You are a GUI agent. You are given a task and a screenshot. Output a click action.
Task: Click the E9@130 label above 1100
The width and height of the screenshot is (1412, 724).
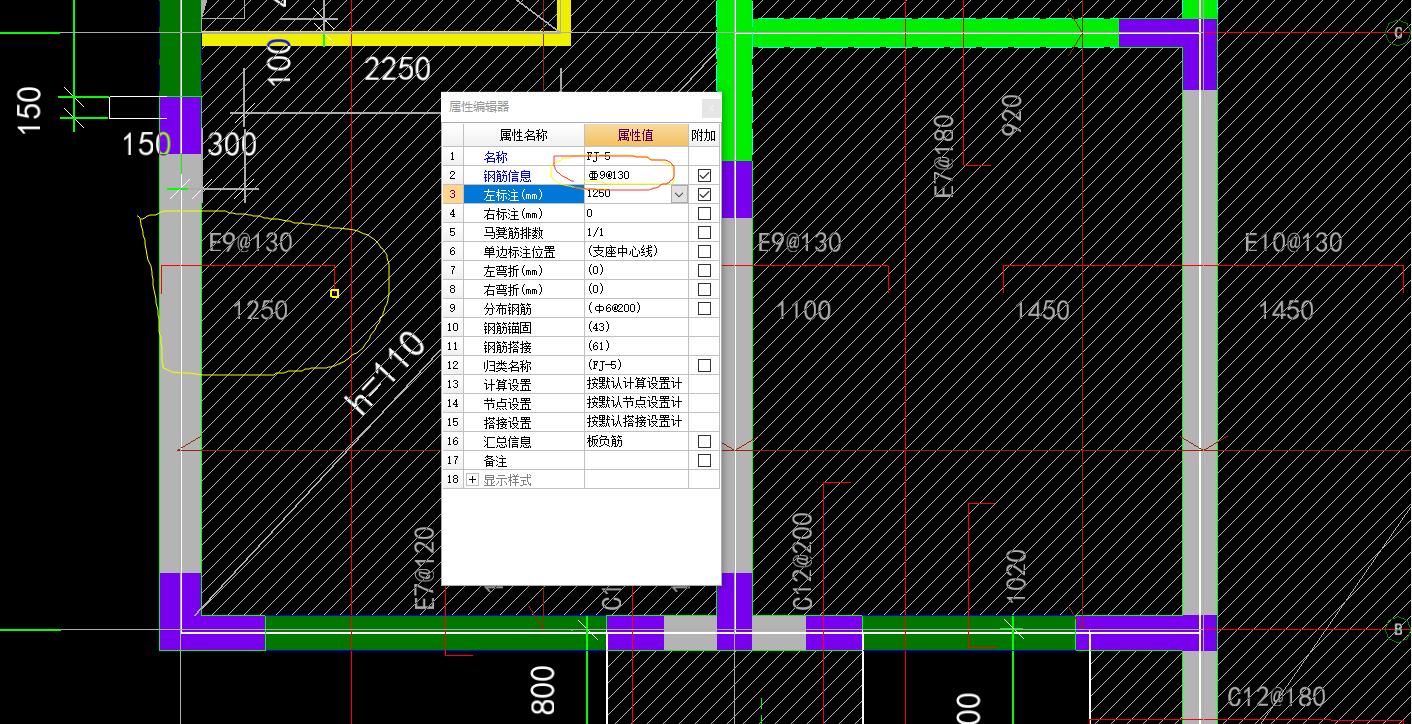(799, 243)
